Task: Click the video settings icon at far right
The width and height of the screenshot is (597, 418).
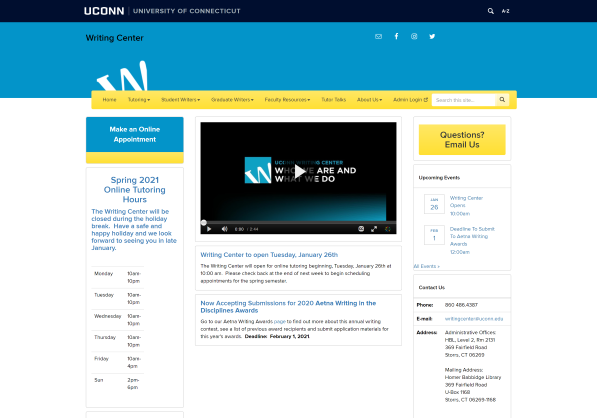Action: tap(388, 229)
